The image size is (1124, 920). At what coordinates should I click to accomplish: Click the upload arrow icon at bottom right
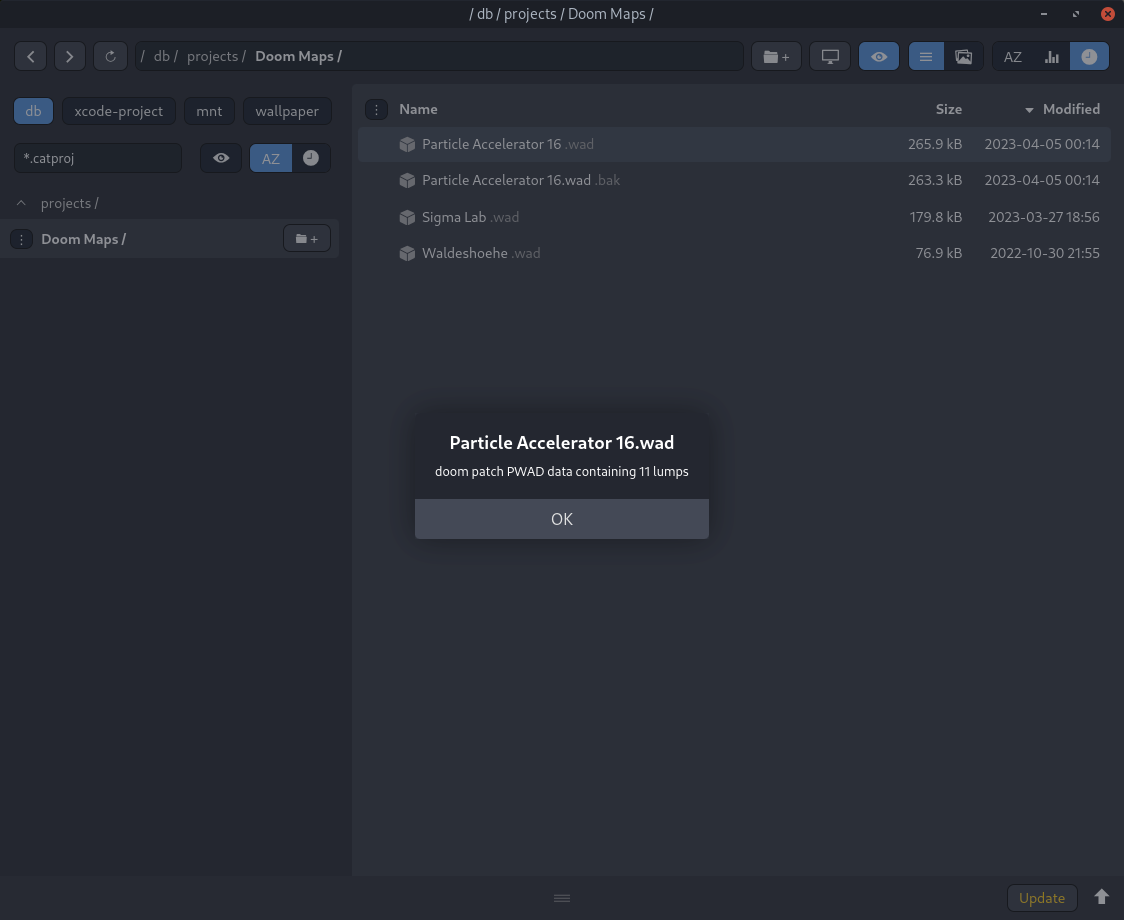point(1101,897)
